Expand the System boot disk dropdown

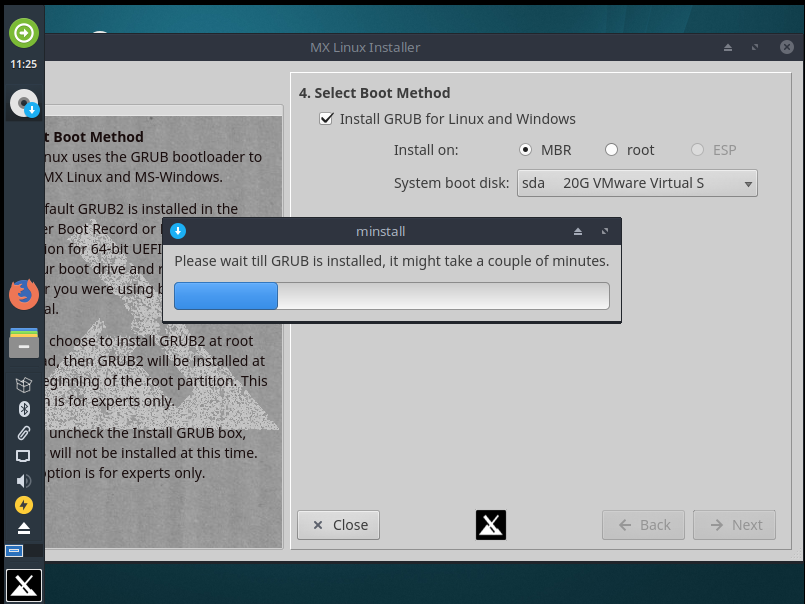point(637,183)
